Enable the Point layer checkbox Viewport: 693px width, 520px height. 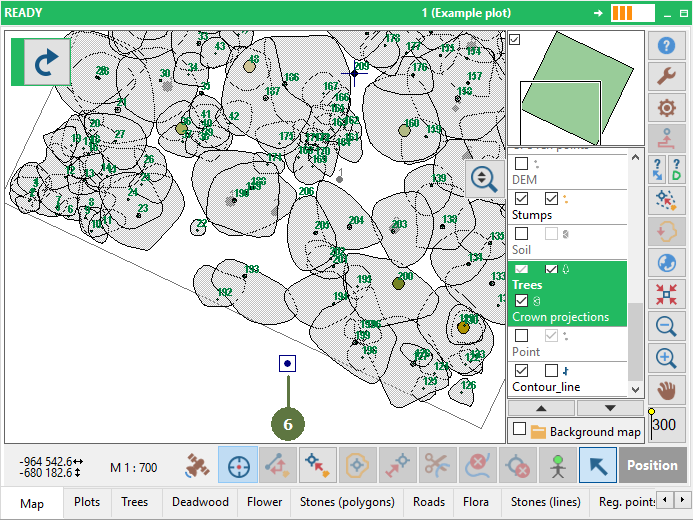[x=522, y=335]
